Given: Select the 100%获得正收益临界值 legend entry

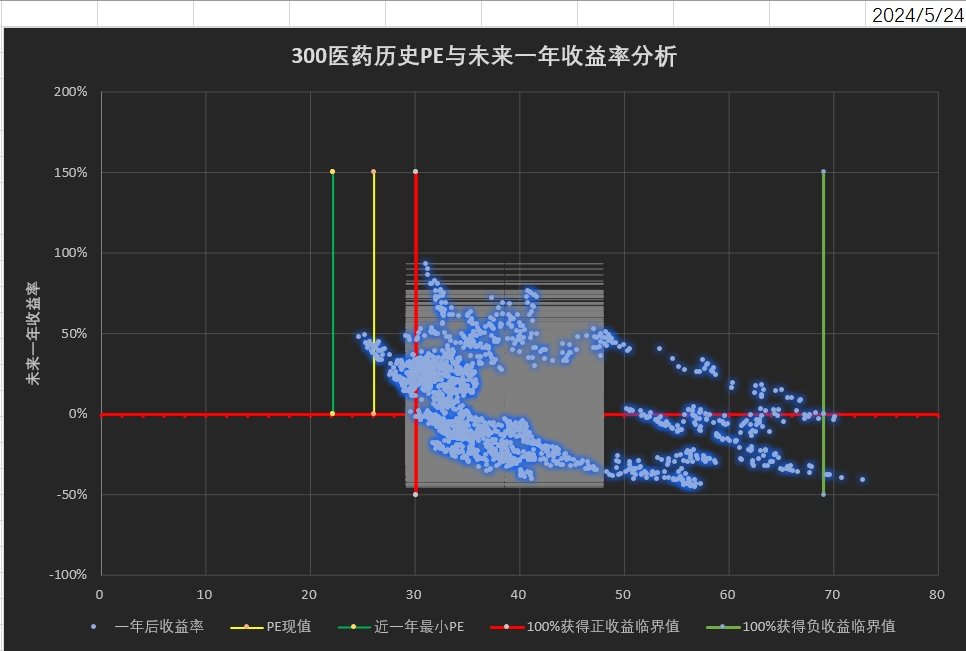Looking at the screenshot, I should click(585, 626).
